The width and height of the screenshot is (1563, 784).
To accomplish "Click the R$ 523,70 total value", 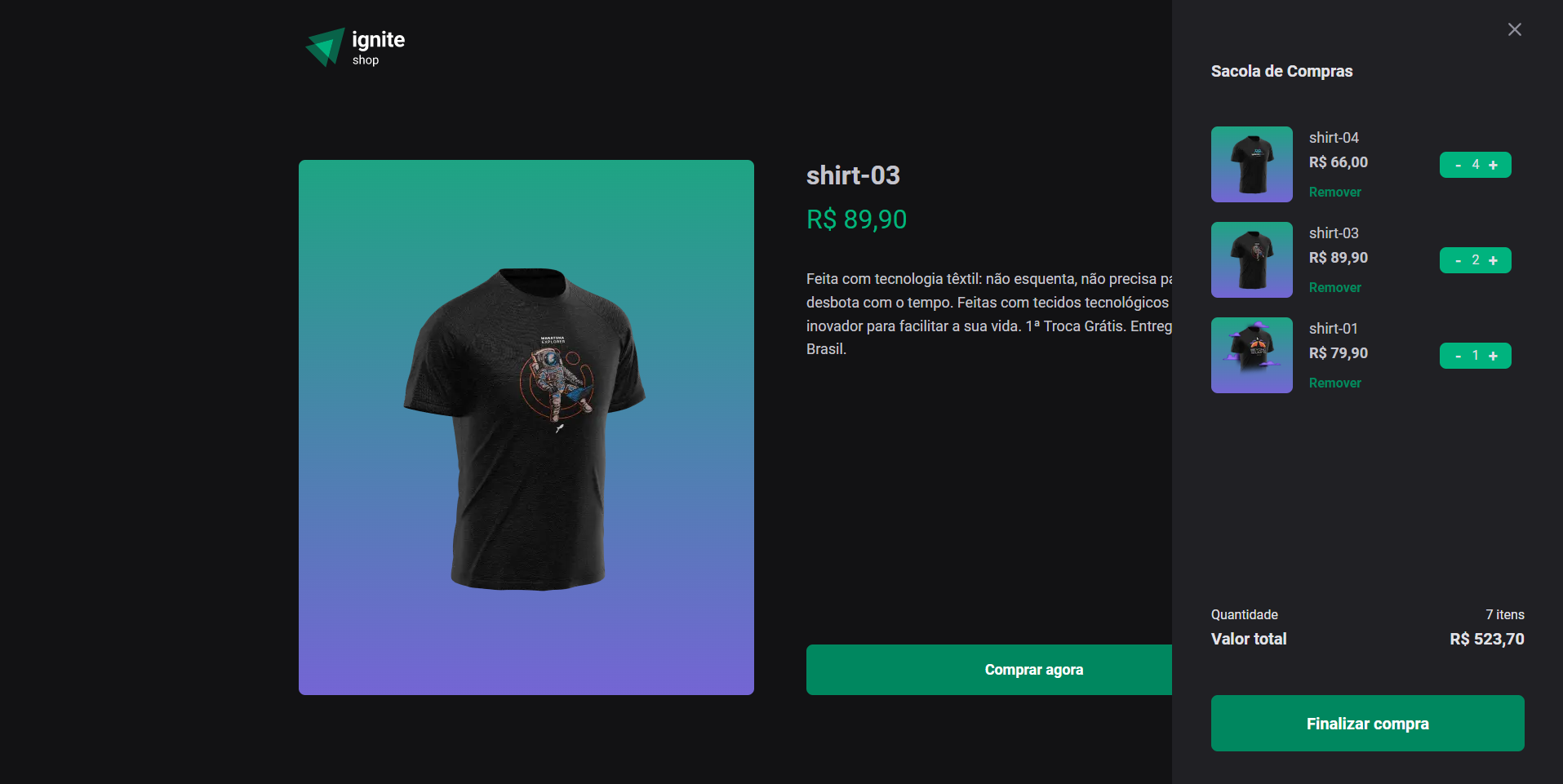I will coord(1486,639).
